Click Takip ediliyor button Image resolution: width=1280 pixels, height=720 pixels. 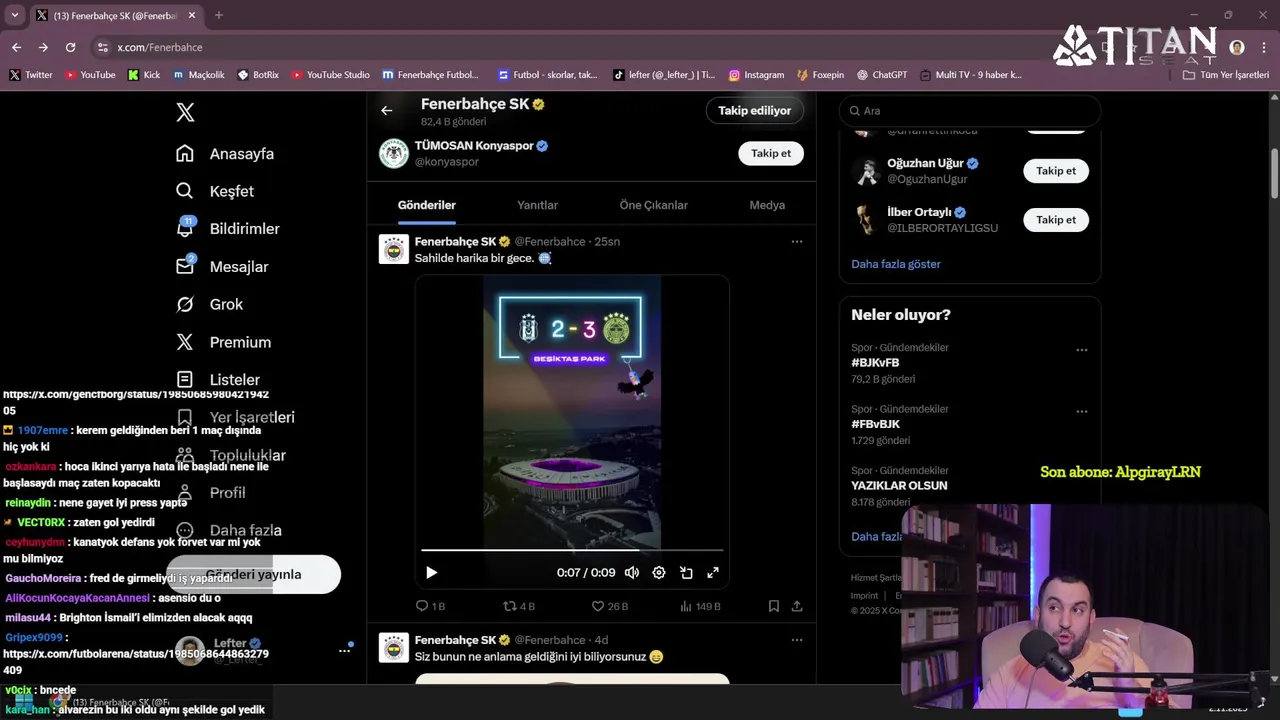(755, 111)
